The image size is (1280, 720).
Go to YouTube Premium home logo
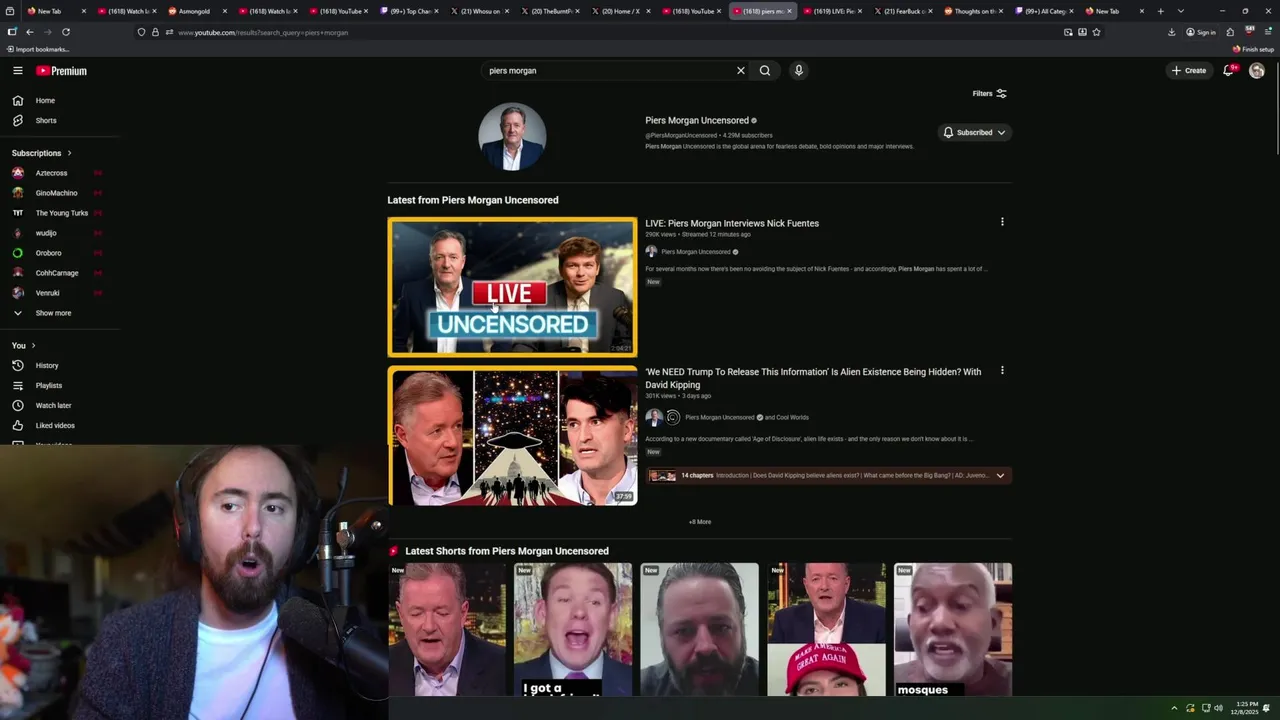point(62,71)
